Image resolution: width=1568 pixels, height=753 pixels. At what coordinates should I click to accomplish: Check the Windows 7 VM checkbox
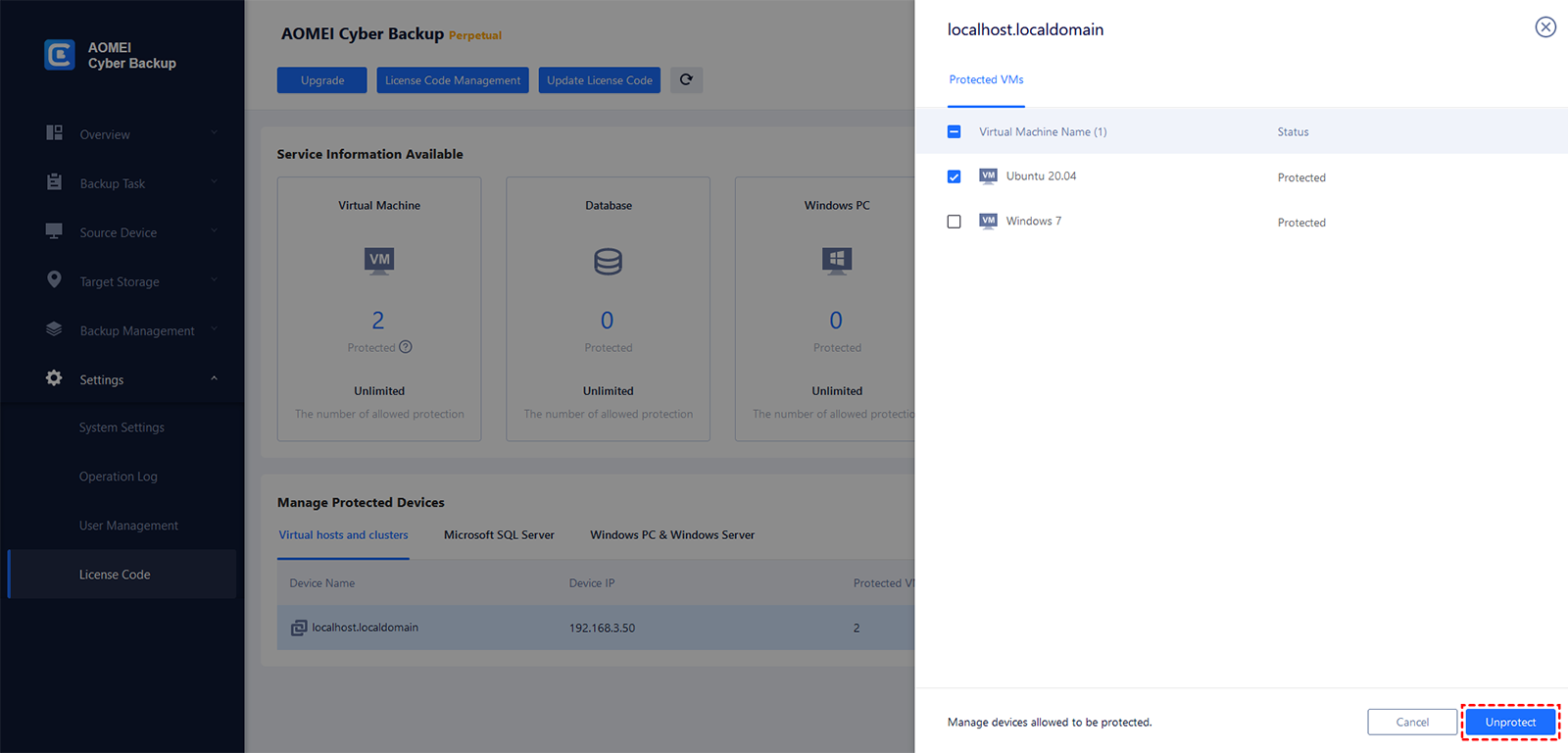954,222
